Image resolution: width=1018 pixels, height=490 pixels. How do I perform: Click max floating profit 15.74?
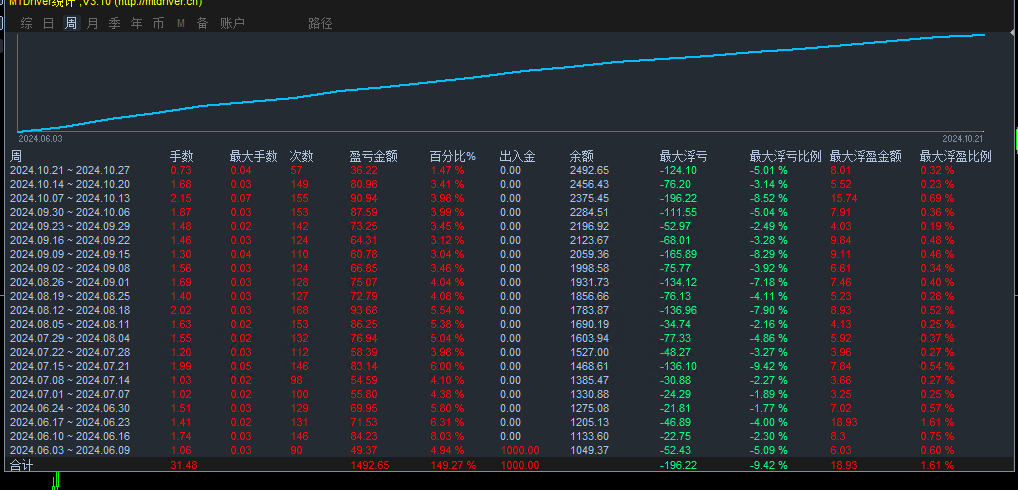[x=843, y=199]
